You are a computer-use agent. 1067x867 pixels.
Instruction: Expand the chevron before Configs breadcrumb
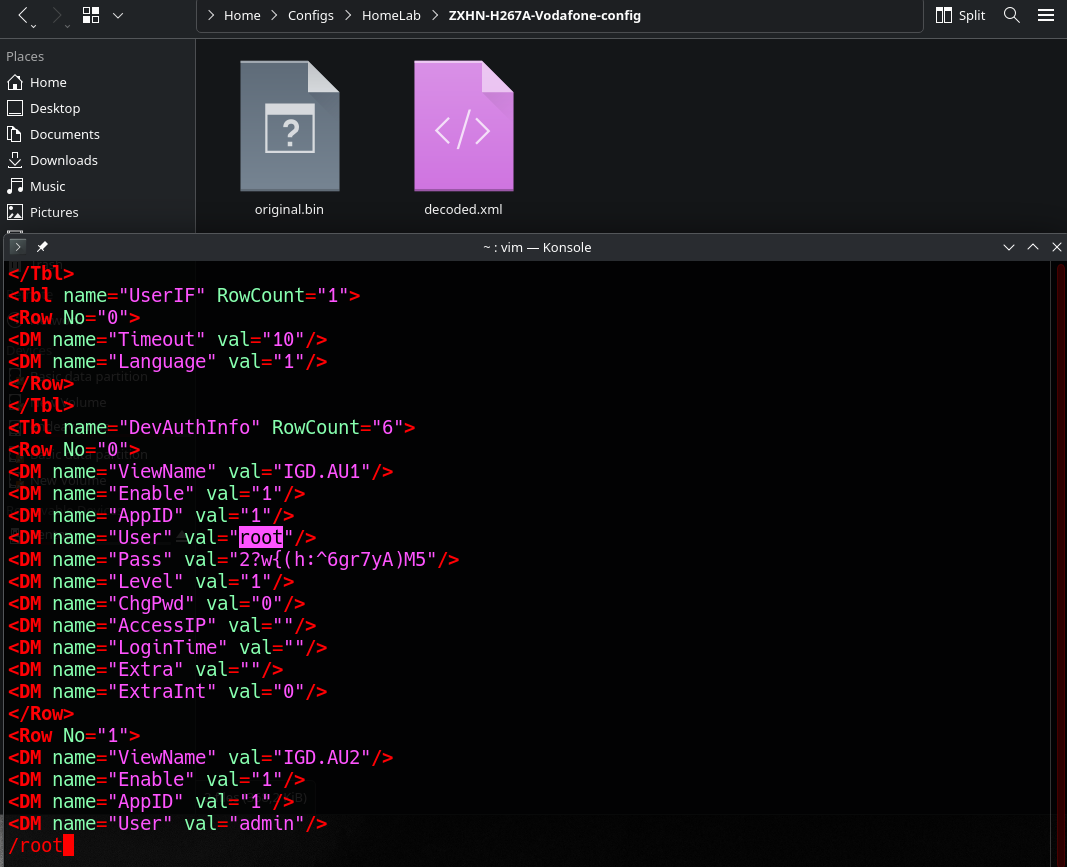pyautogui.click(x=275, y=16)
